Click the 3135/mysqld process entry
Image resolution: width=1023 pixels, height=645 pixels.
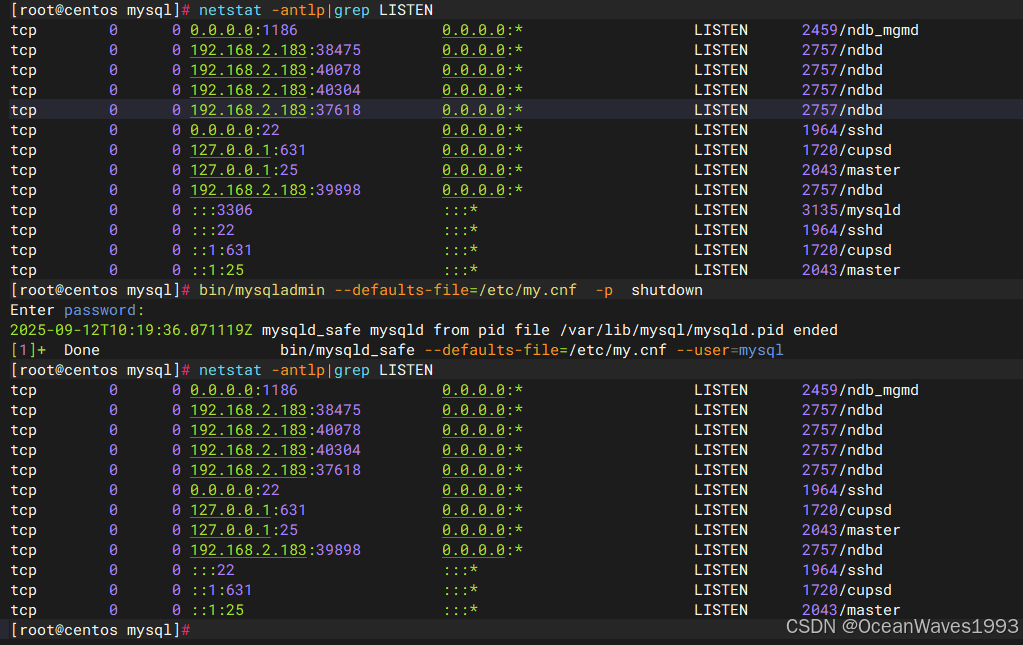tap(851, 210)
